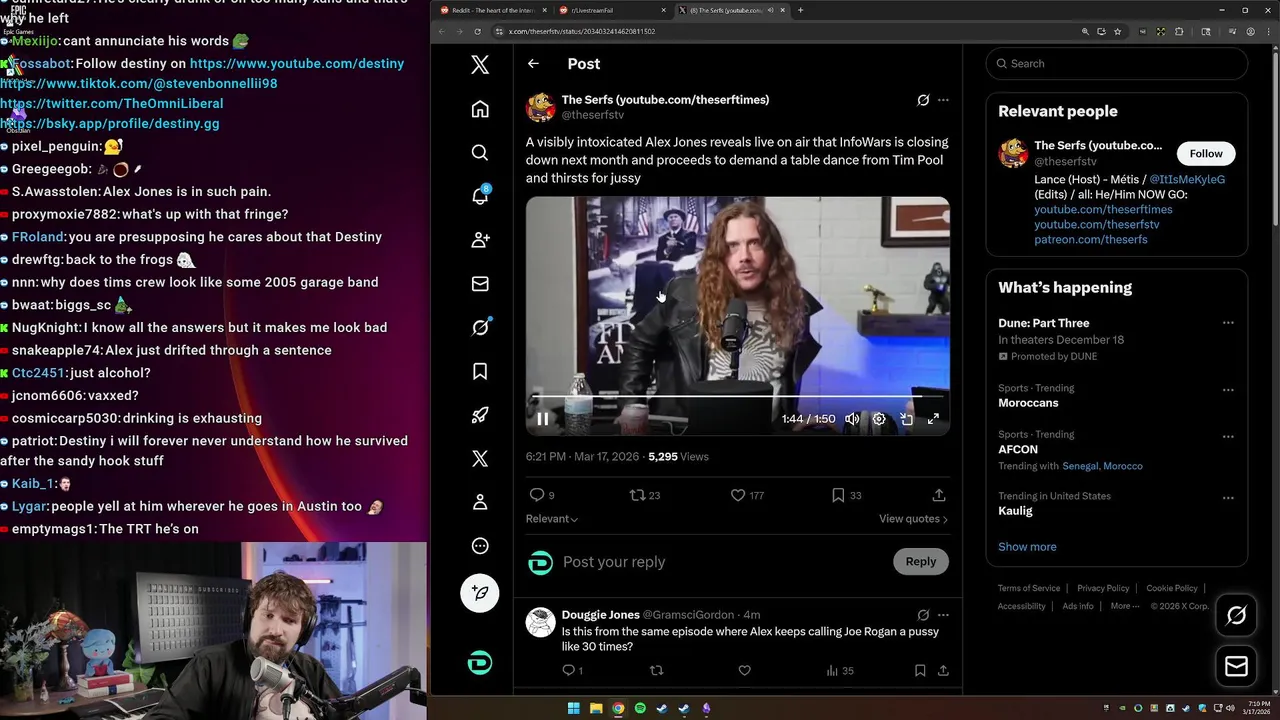This screenshot has width=1280, height=720.
Task: Click the white compose post button
Action: 480,593
